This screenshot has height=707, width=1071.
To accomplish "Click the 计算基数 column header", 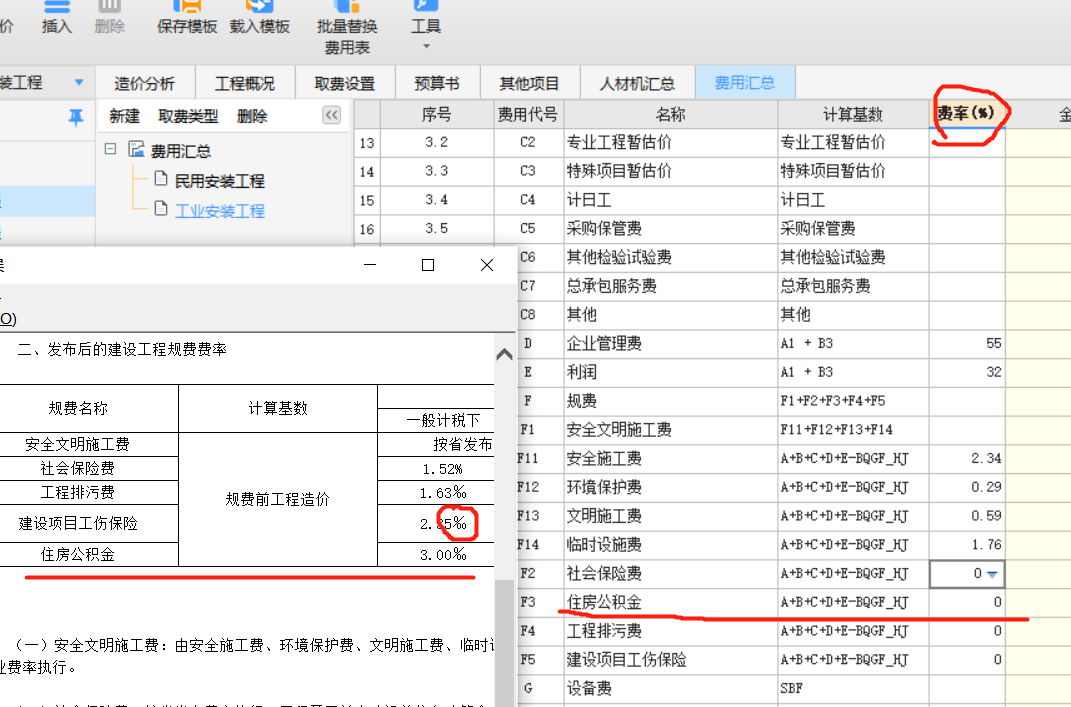I will [852, 115].
